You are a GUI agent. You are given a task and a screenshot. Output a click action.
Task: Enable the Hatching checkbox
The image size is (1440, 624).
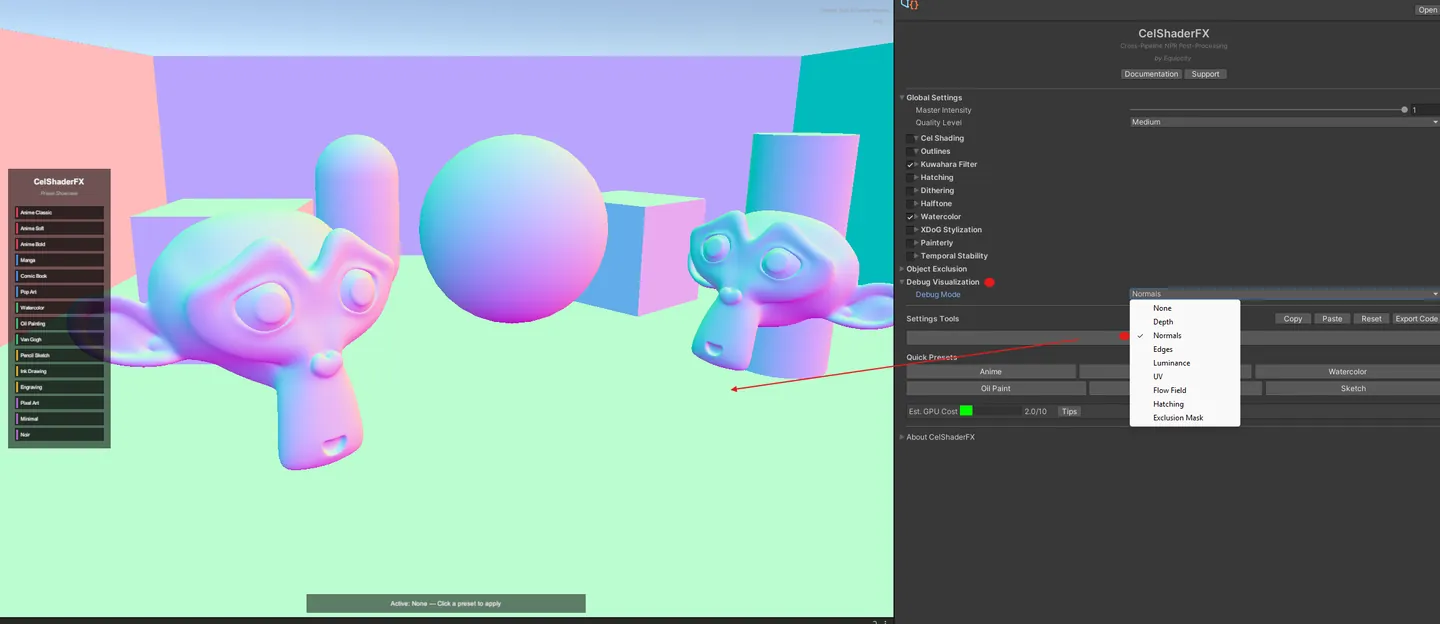pyautogui.click(x=910, y=177)
